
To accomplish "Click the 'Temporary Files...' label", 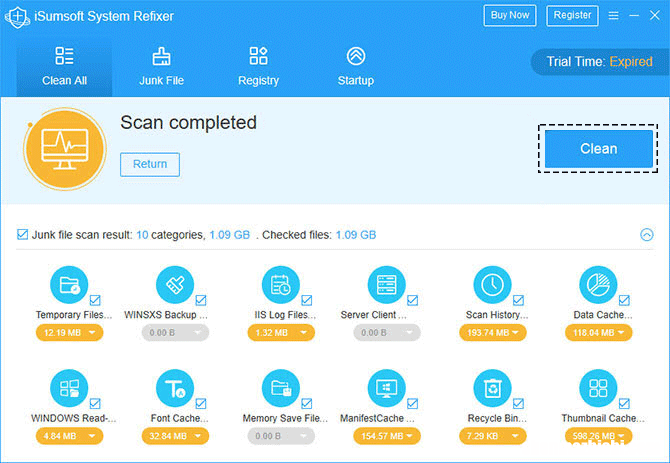I will (x=74, y=315).
